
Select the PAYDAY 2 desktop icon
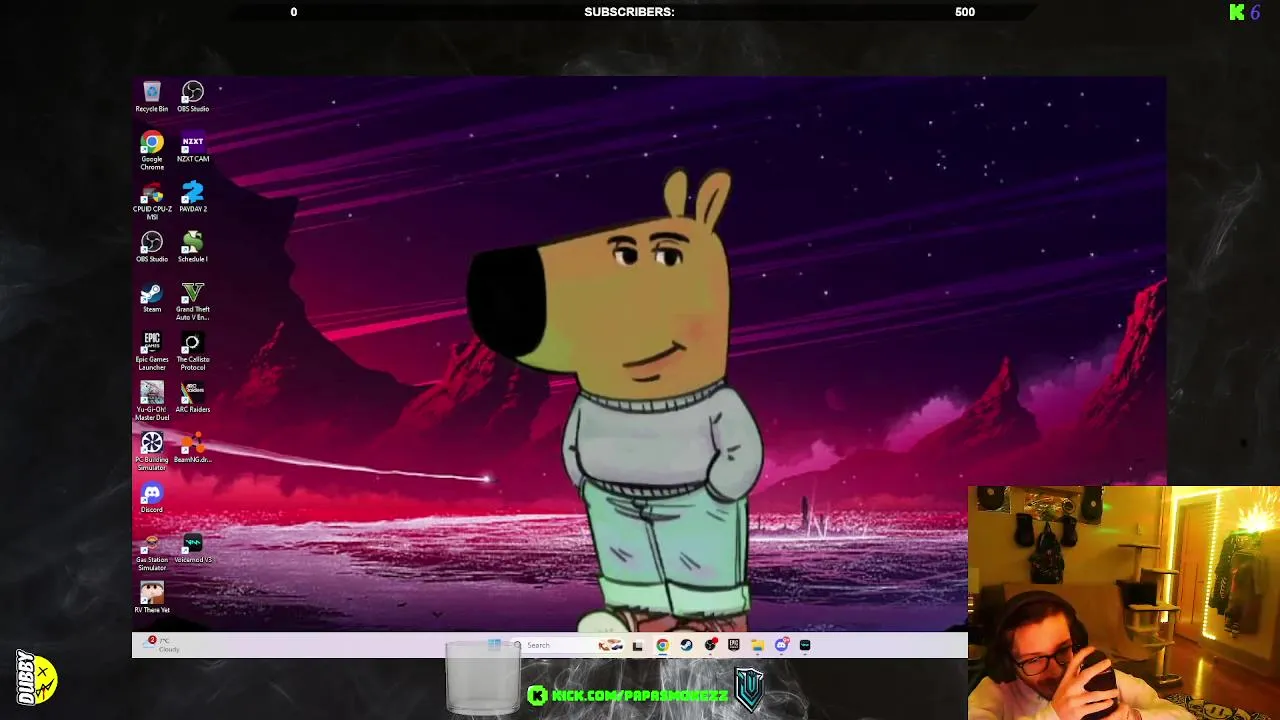click(x=193, y=197)
